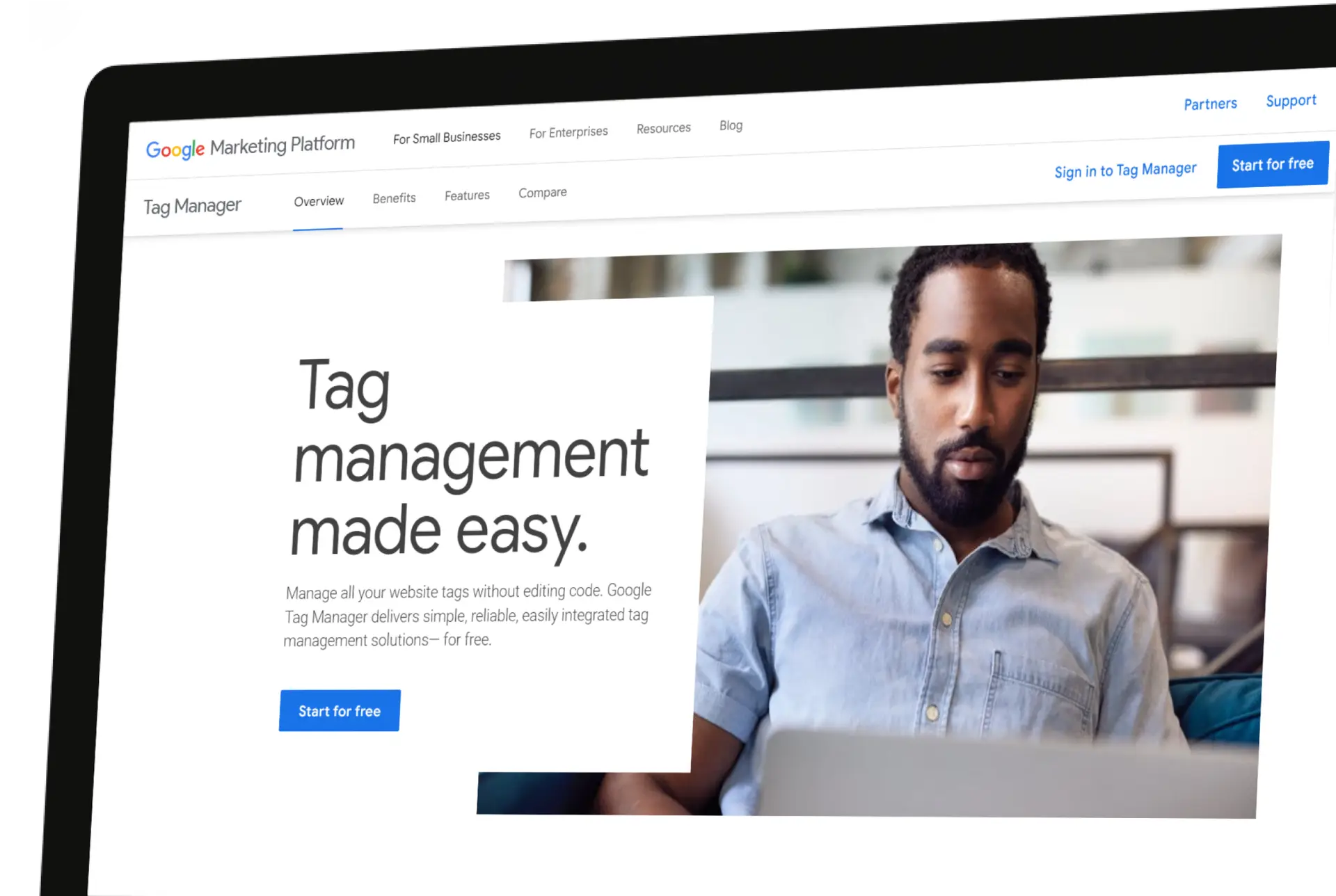Click the Google Marketing Platform logo
This screenshot has height=896, width=1336.
point(250,147)
